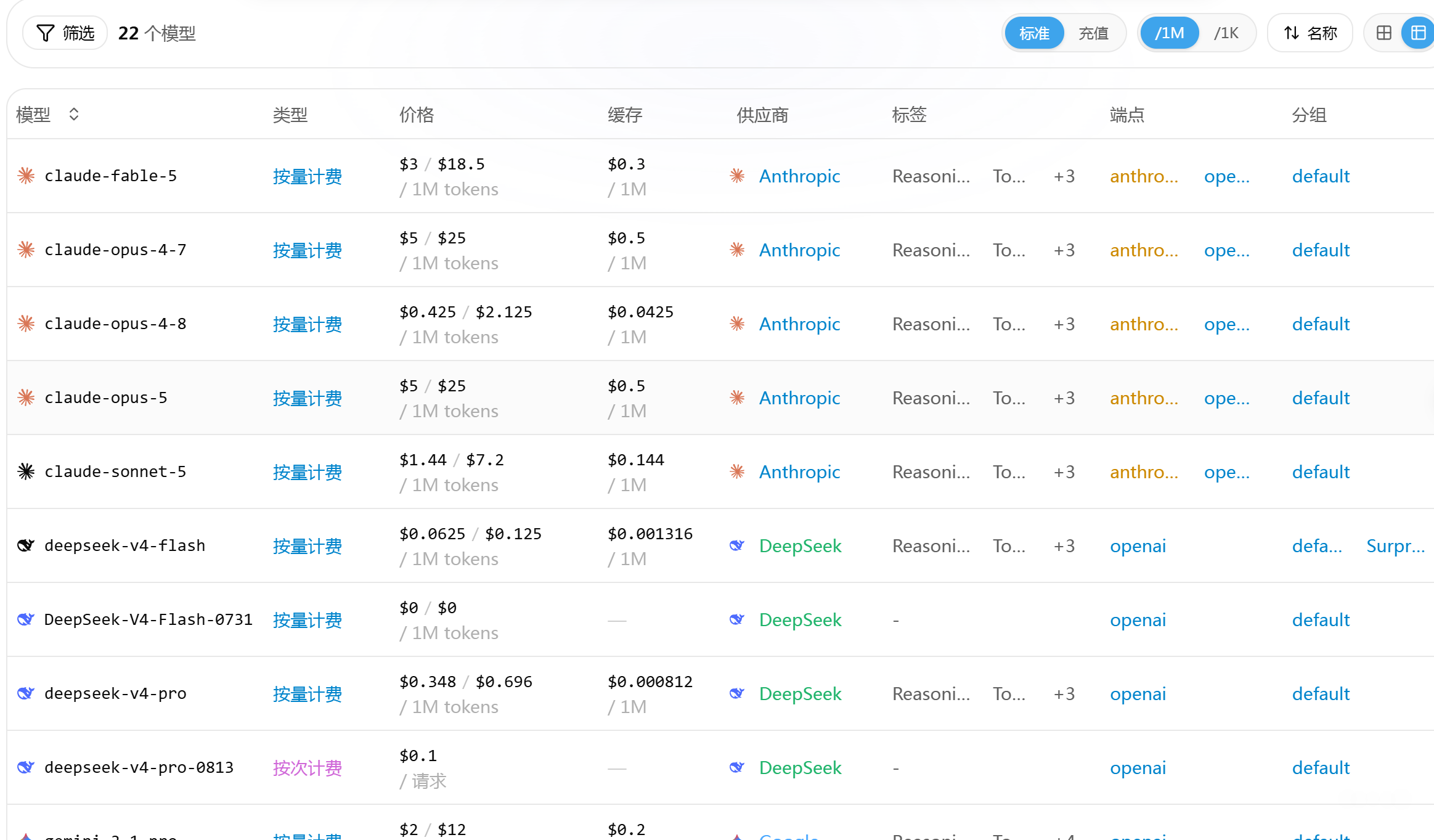Click the 22 个模型 count label
Image resolution: width=1434 pixels, height=840 pixels.
pos(157,33)
